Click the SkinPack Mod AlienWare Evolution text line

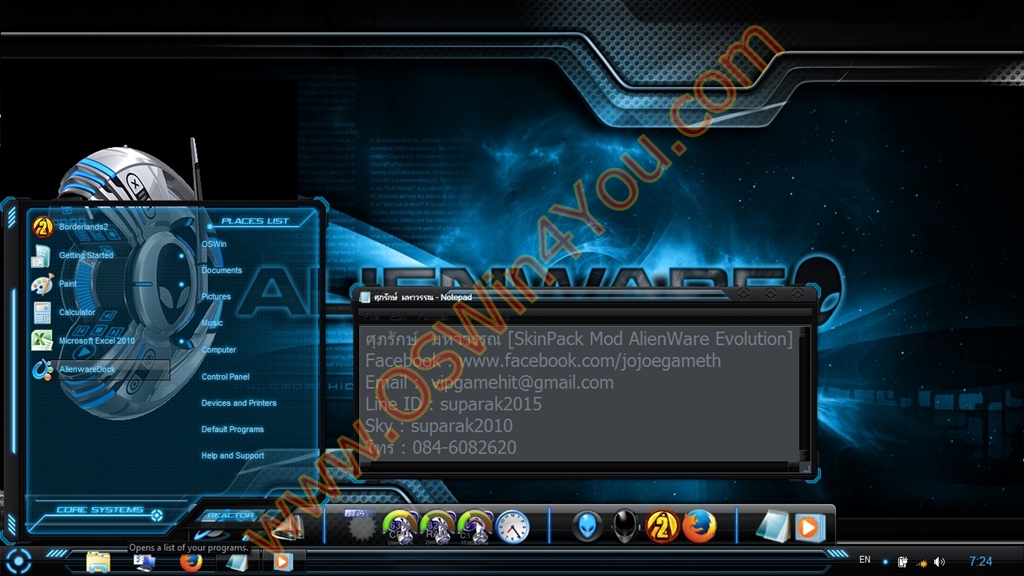point(579,339)
